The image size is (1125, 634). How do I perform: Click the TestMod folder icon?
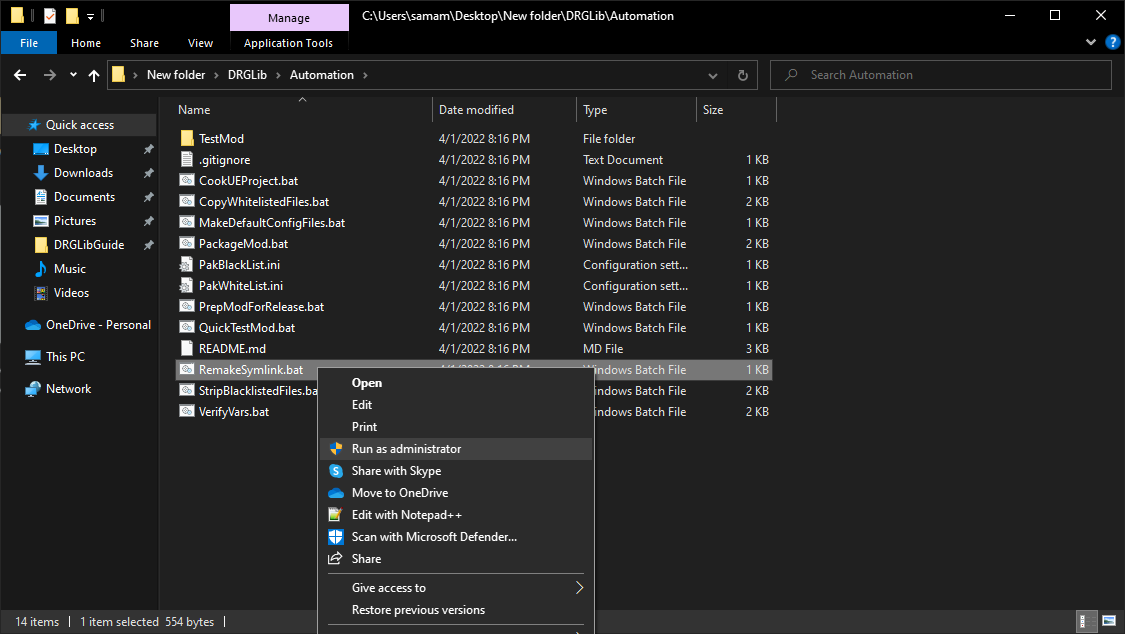click(187, 138)
